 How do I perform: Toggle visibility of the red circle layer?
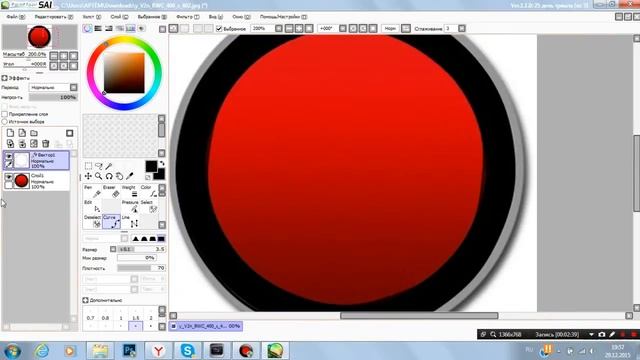coord(8,177)
